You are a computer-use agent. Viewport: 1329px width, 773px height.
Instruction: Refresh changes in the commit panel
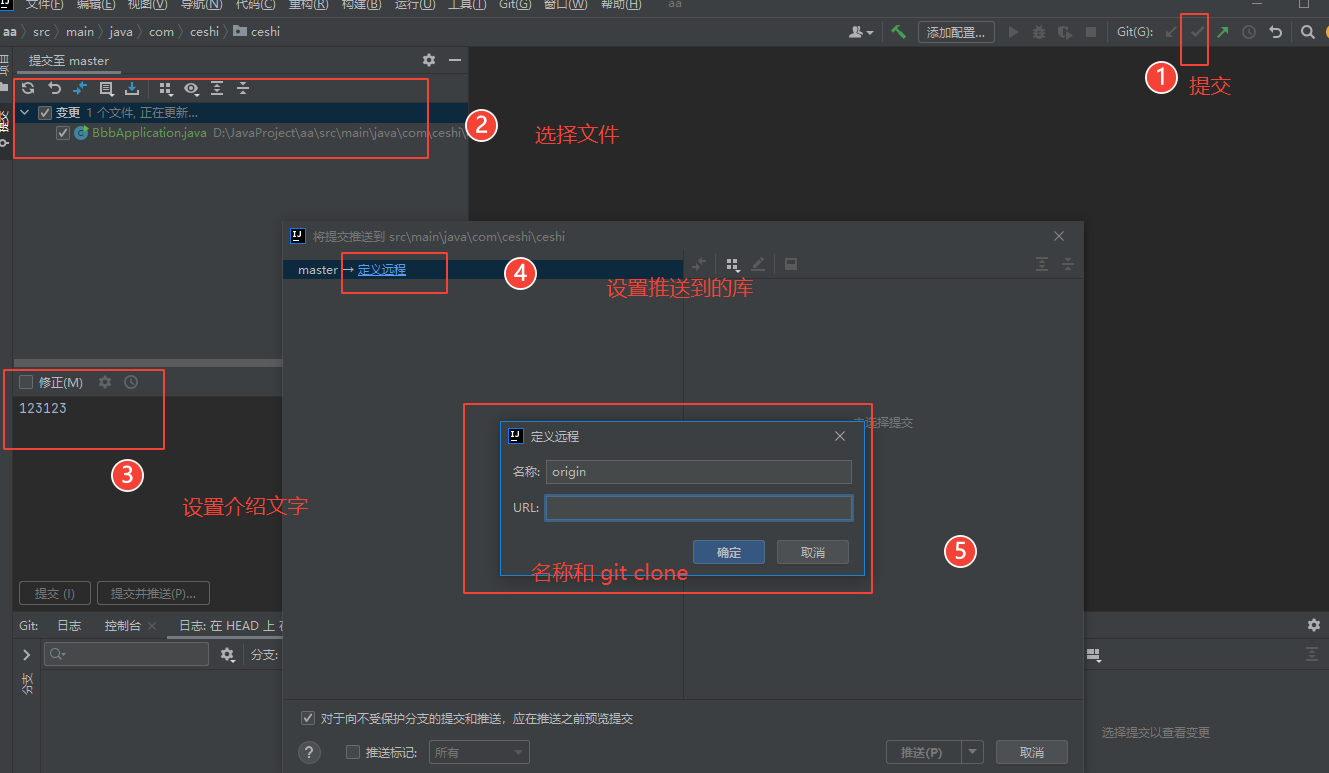pyautogui.click(x=28, y=88)
